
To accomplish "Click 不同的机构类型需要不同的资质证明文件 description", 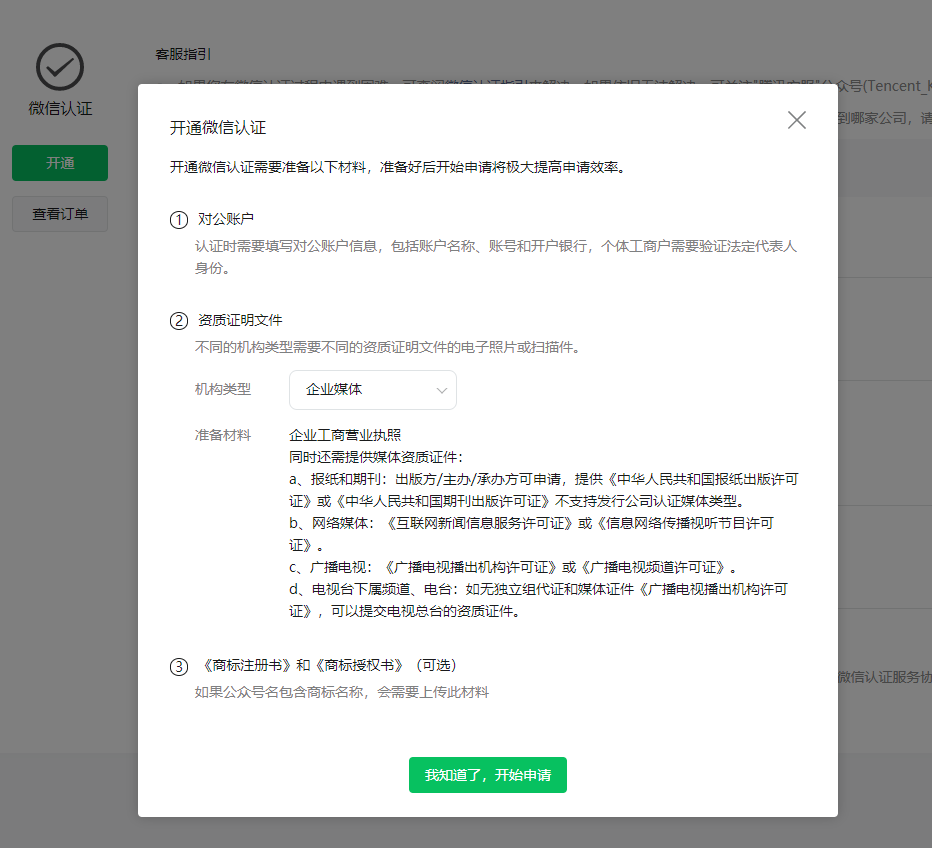I will coord(388,347).
